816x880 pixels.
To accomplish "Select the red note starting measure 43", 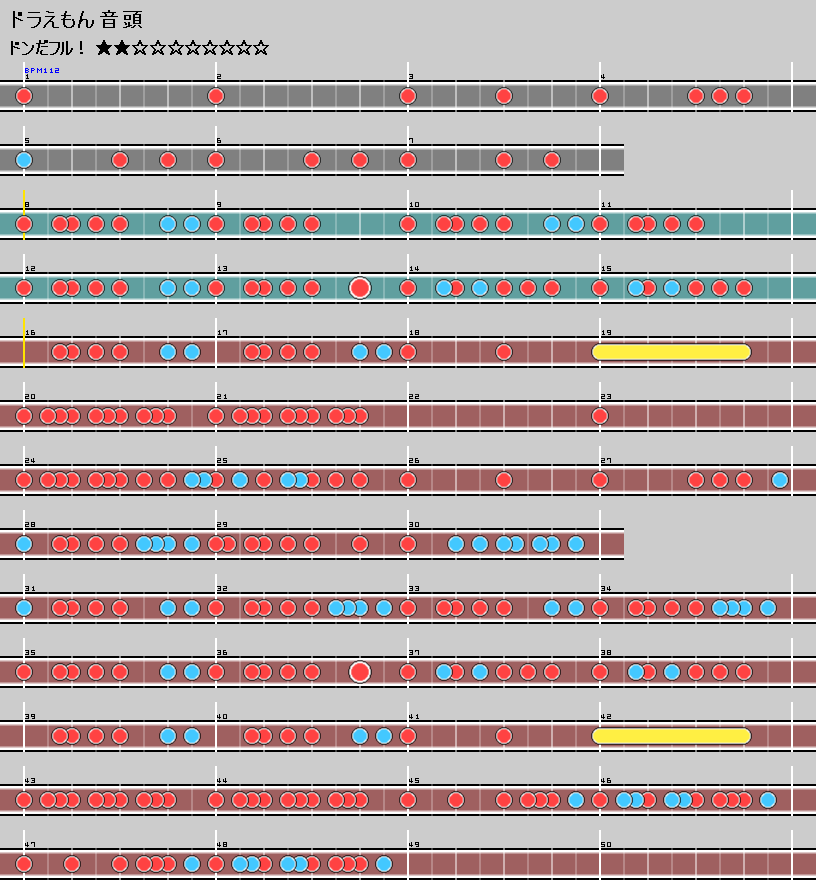I will pyautogui.click(x=24, y=800).
